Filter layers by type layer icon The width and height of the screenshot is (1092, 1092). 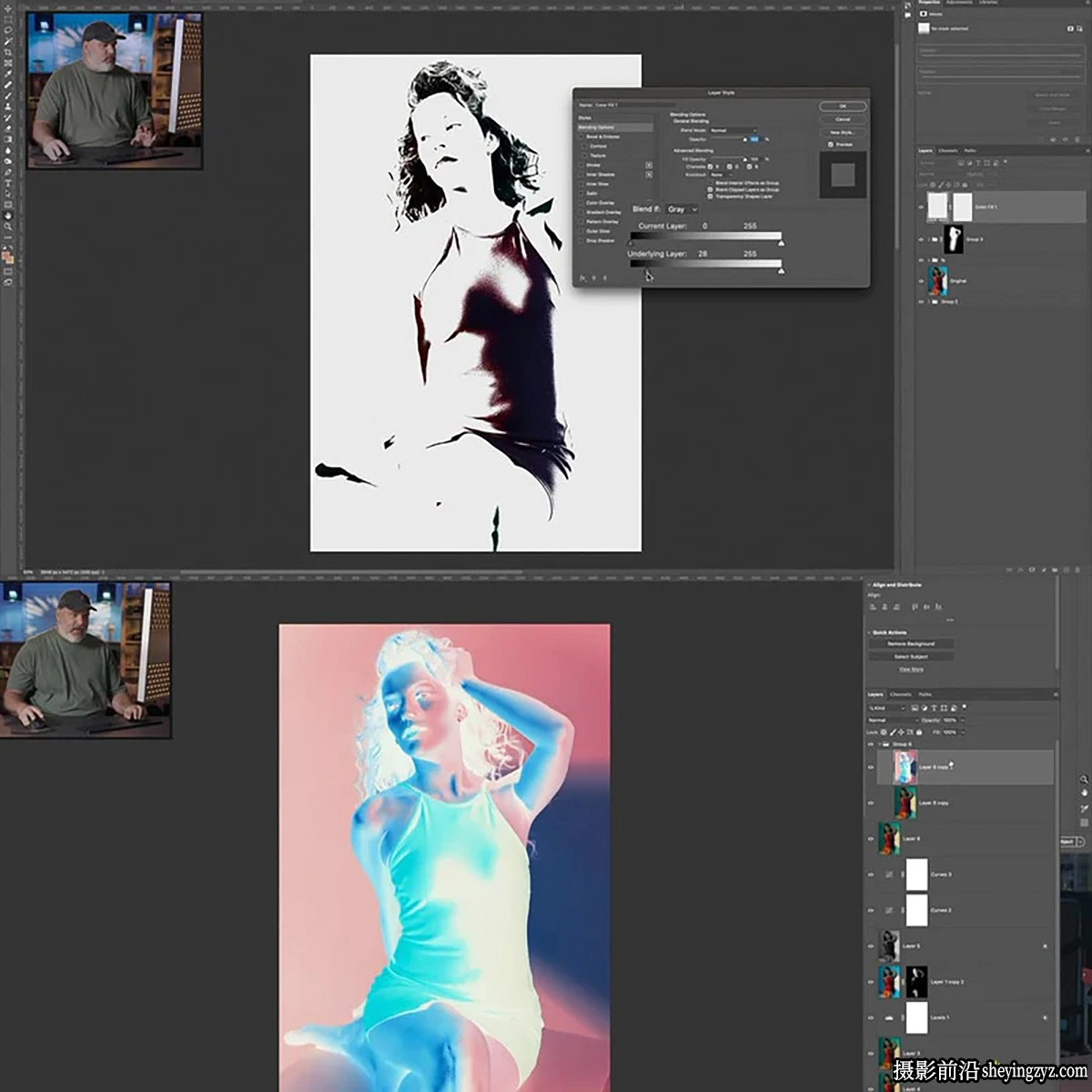pyautogui.click(x=935, y=708)
